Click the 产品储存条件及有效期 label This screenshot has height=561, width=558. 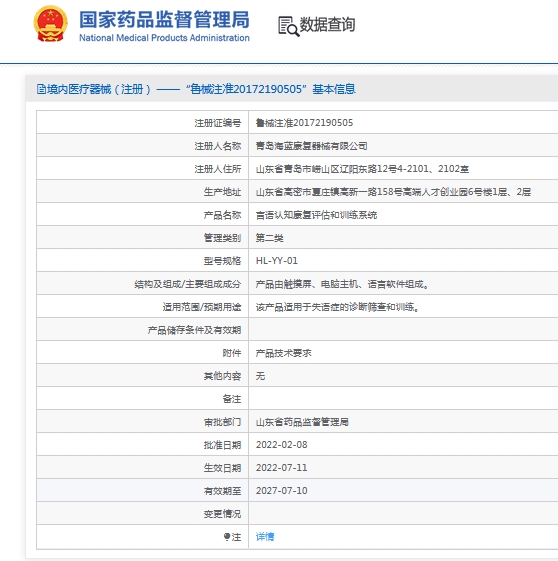pyautogui.click(x=195, y=330)
